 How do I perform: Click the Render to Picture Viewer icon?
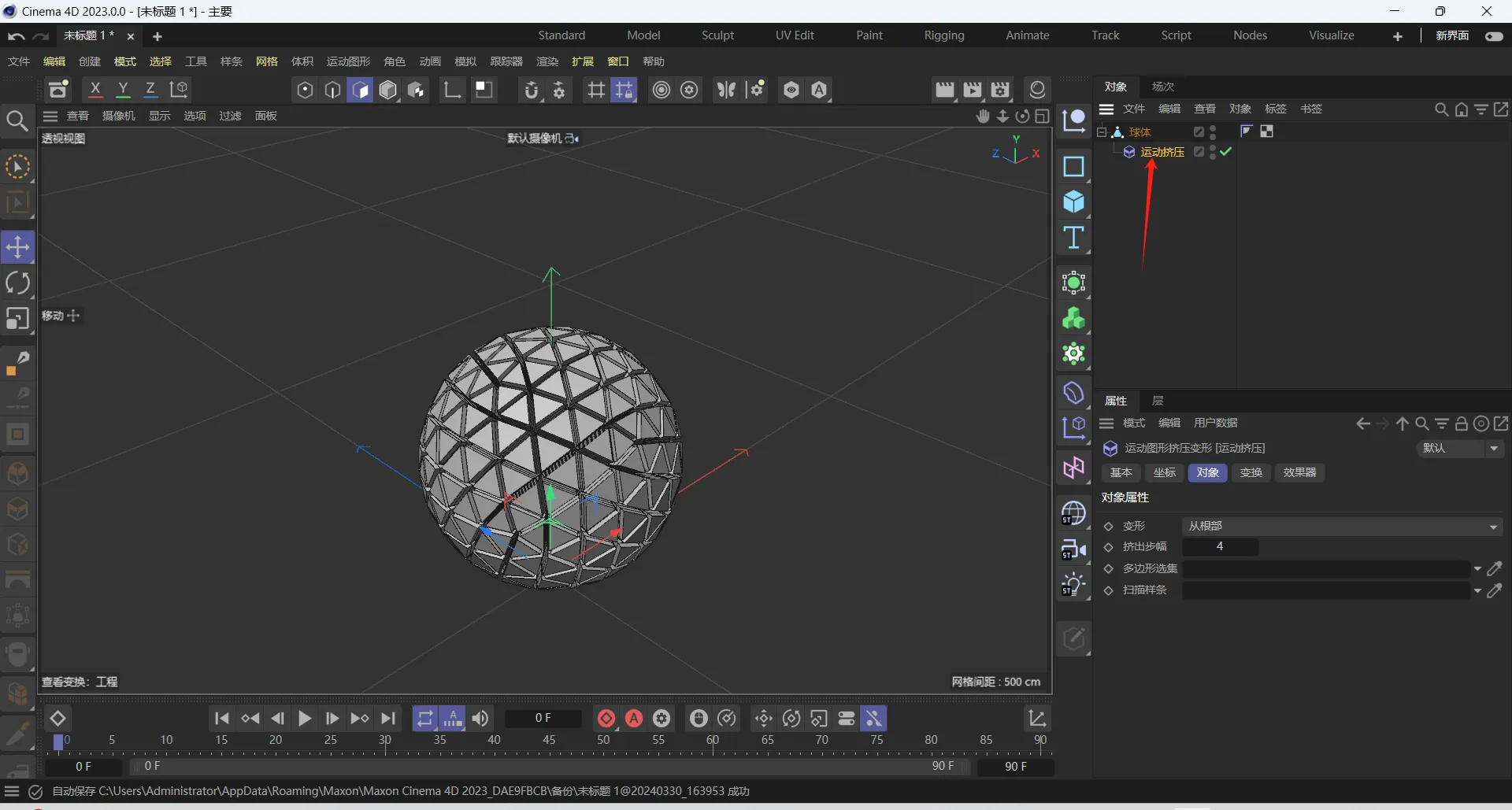973,90
